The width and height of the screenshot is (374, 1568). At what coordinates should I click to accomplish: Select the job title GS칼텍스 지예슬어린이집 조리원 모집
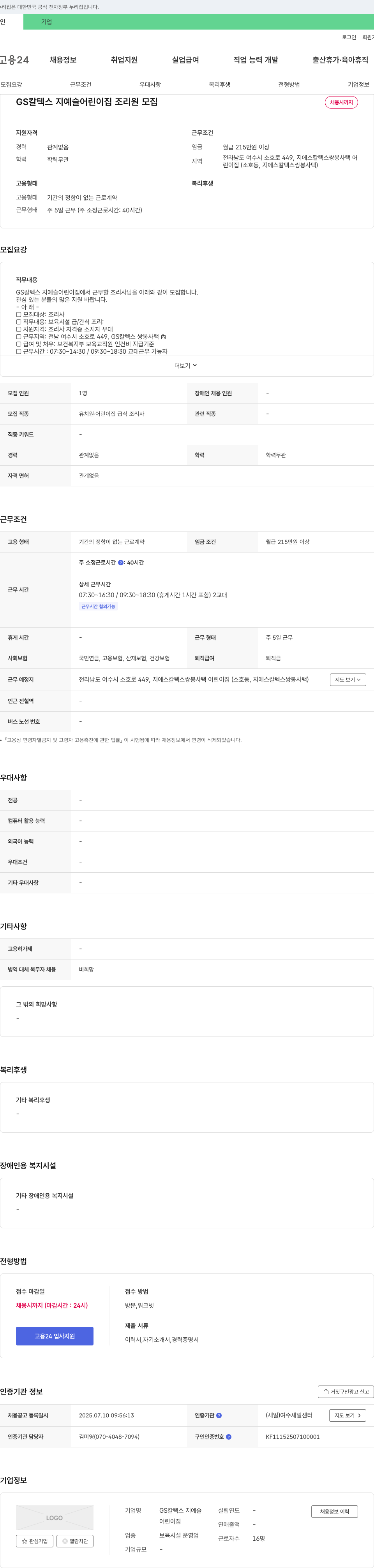click(86, 102)
